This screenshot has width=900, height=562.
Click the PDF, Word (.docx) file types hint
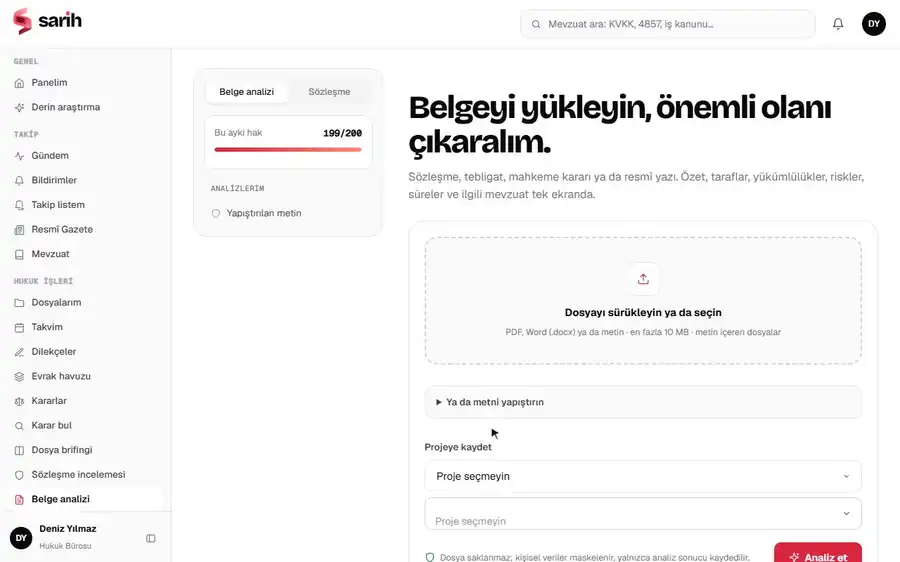point(643,332)
